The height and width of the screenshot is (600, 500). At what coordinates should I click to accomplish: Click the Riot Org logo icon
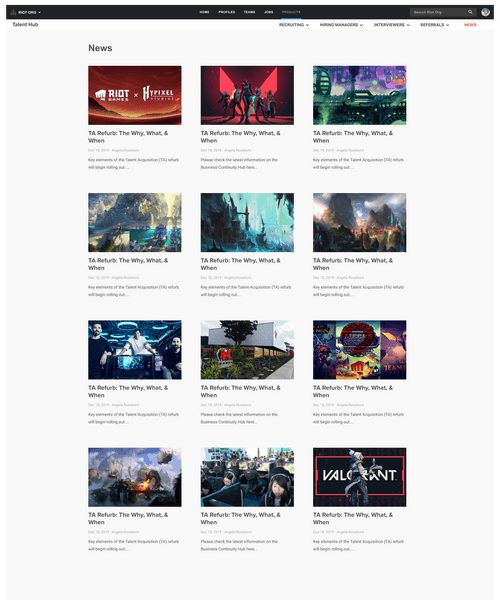[13, 12]
